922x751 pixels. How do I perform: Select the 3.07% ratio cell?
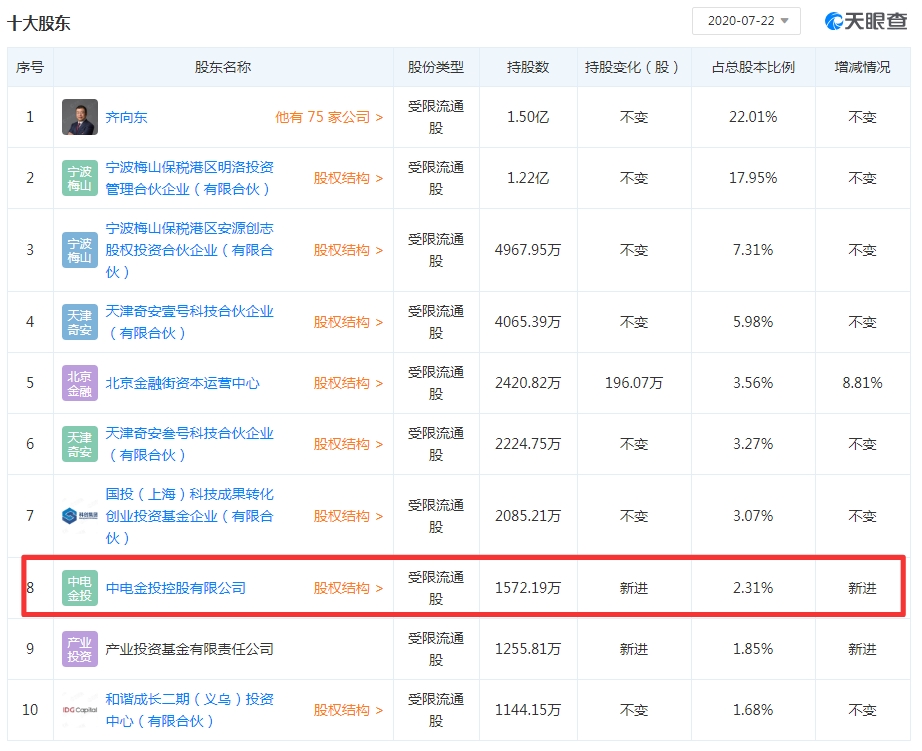tap(753, 516)
